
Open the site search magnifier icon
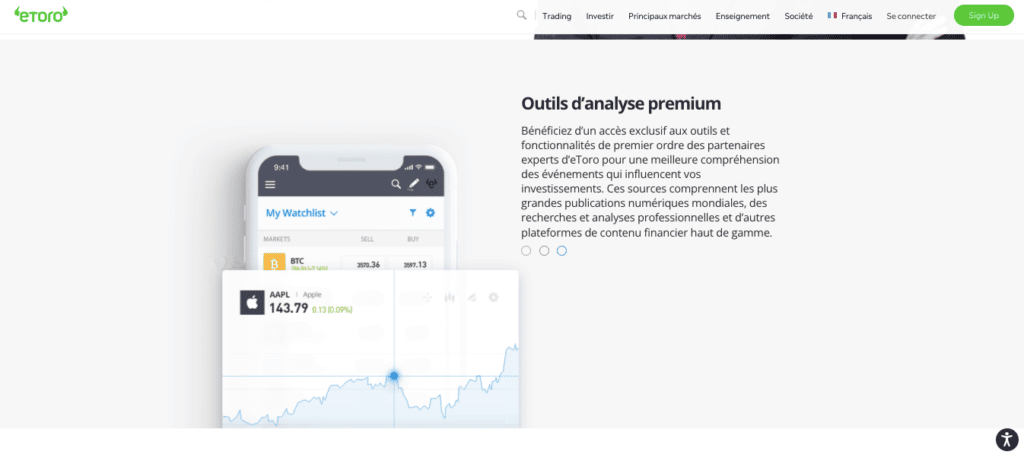tap(521, 15)
